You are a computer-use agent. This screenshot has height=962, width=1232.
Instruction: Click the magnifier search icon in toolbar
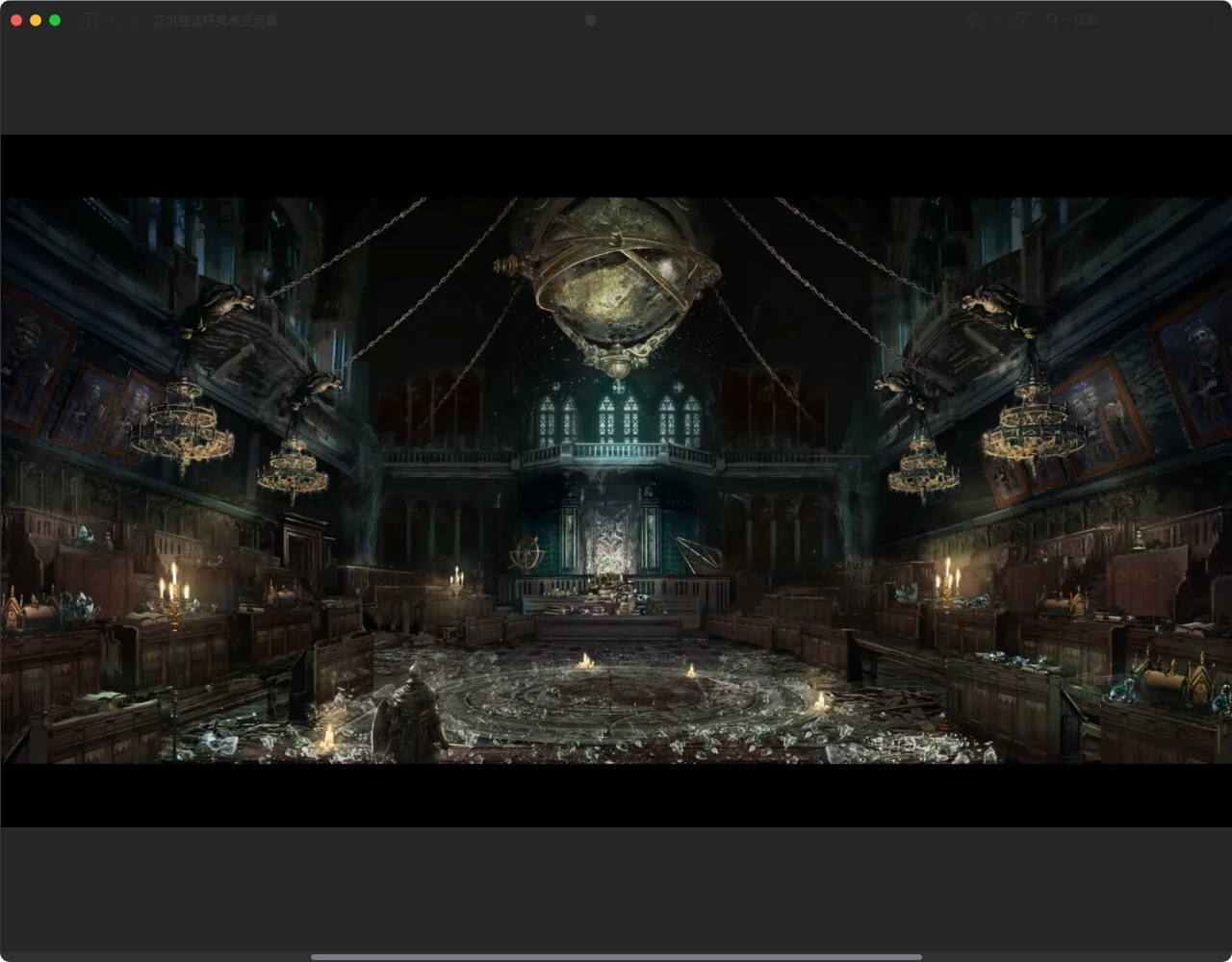pos(1052,19)
